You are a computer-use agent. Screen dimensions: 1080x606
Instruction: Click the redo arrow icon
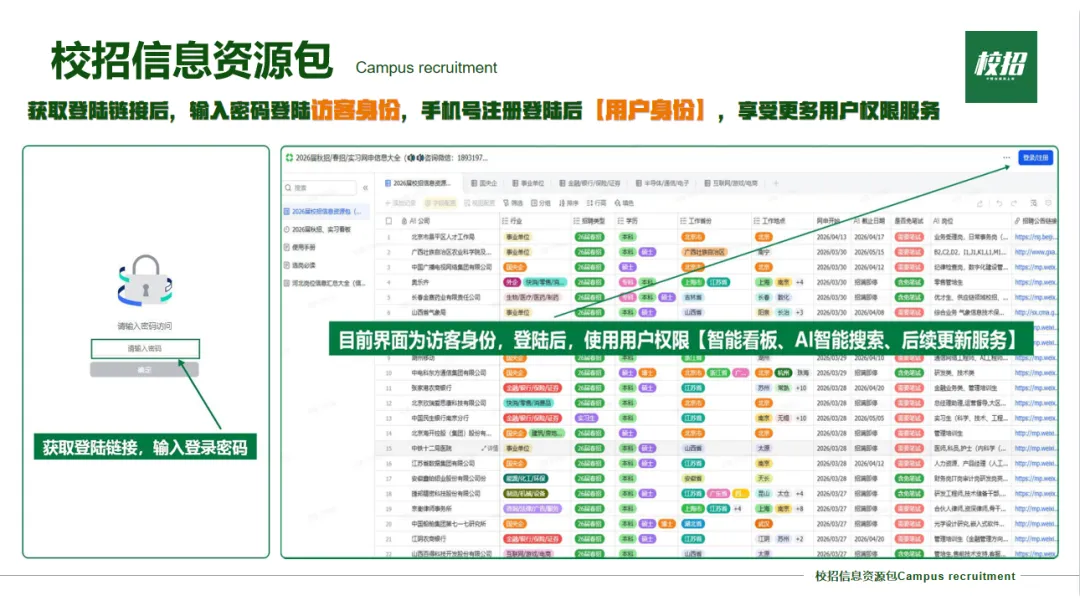[x=1014, y=203]
